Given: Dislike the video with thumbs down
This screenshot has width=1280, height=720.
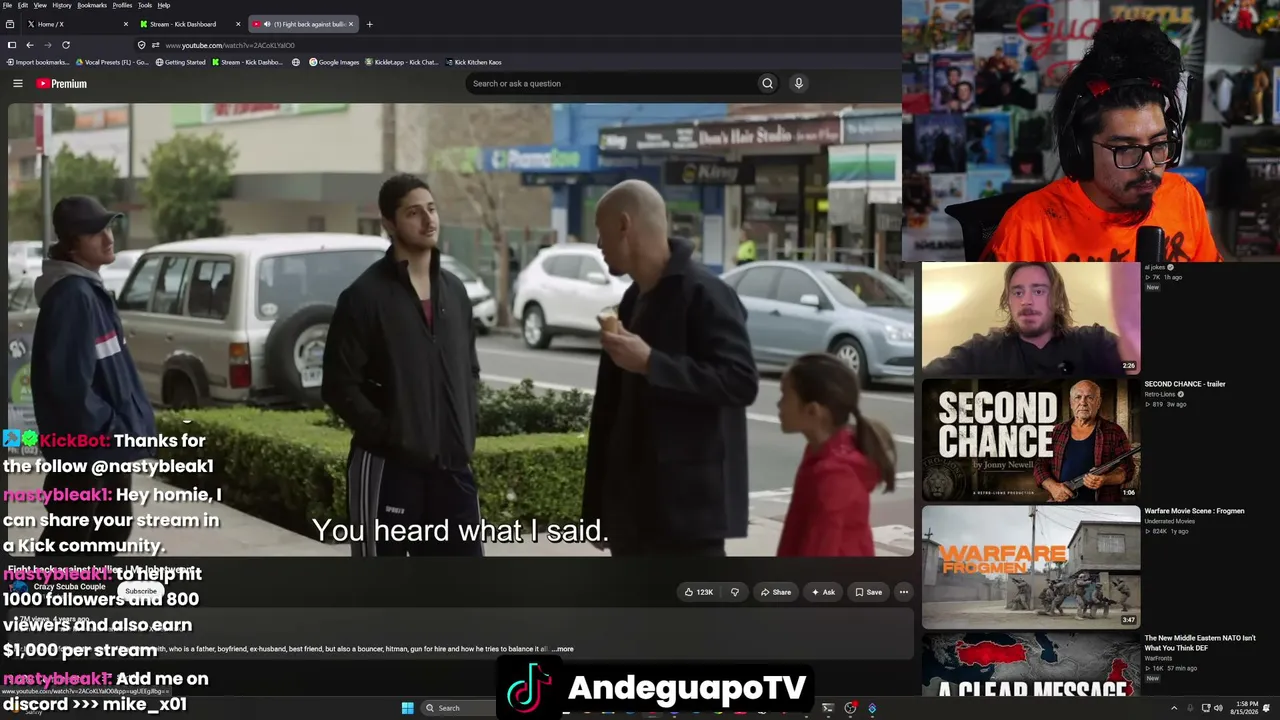Looking at the screenshot, I should point(735,592).
